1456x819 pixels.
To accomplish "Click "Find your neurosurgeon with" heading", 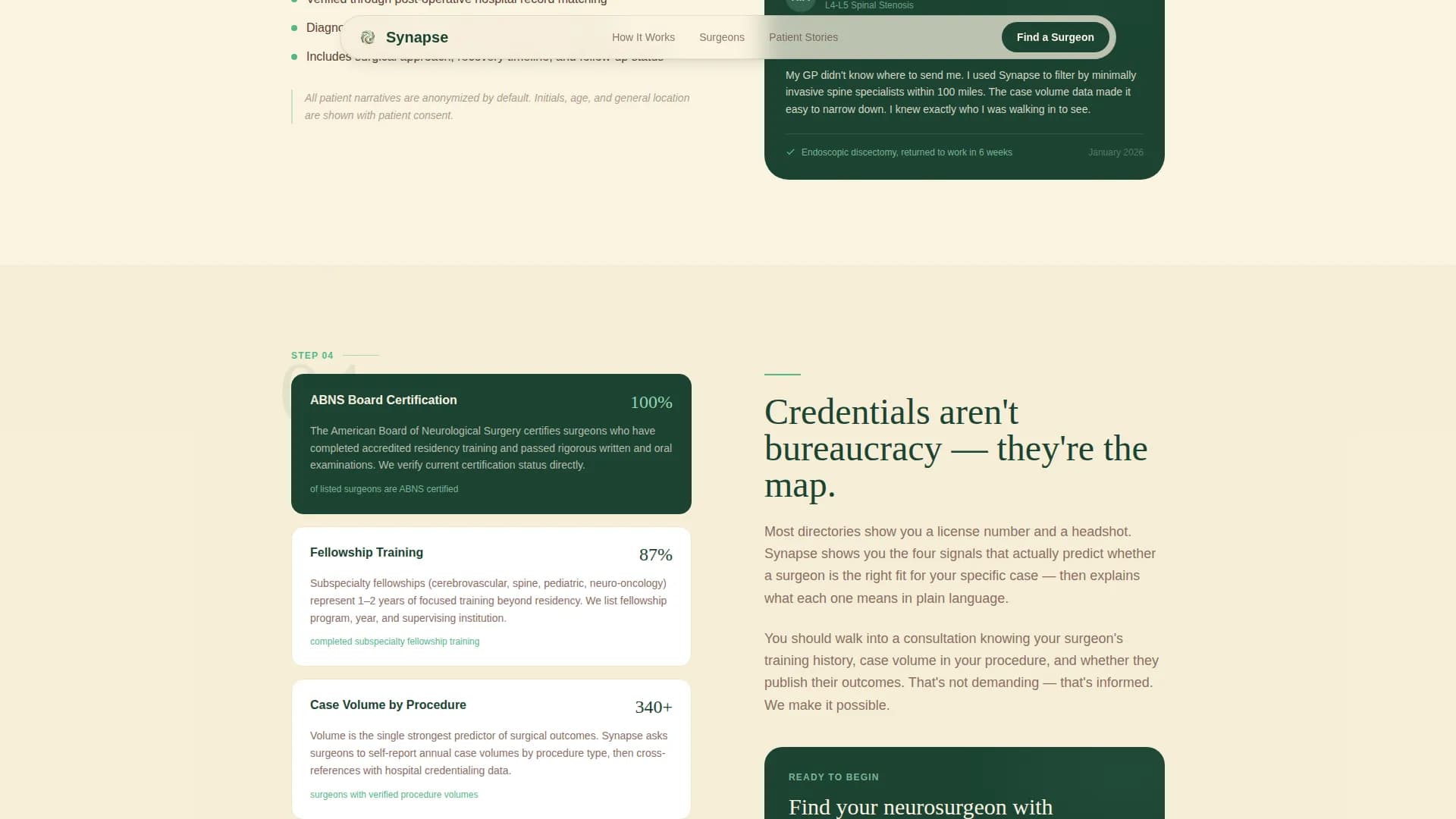I will tap(921, 807).
